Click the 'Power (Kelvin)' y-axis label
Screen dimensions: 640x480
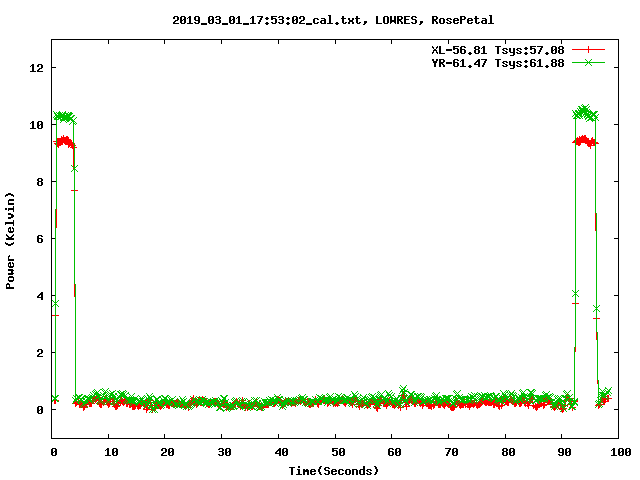[x=10, y=241]
